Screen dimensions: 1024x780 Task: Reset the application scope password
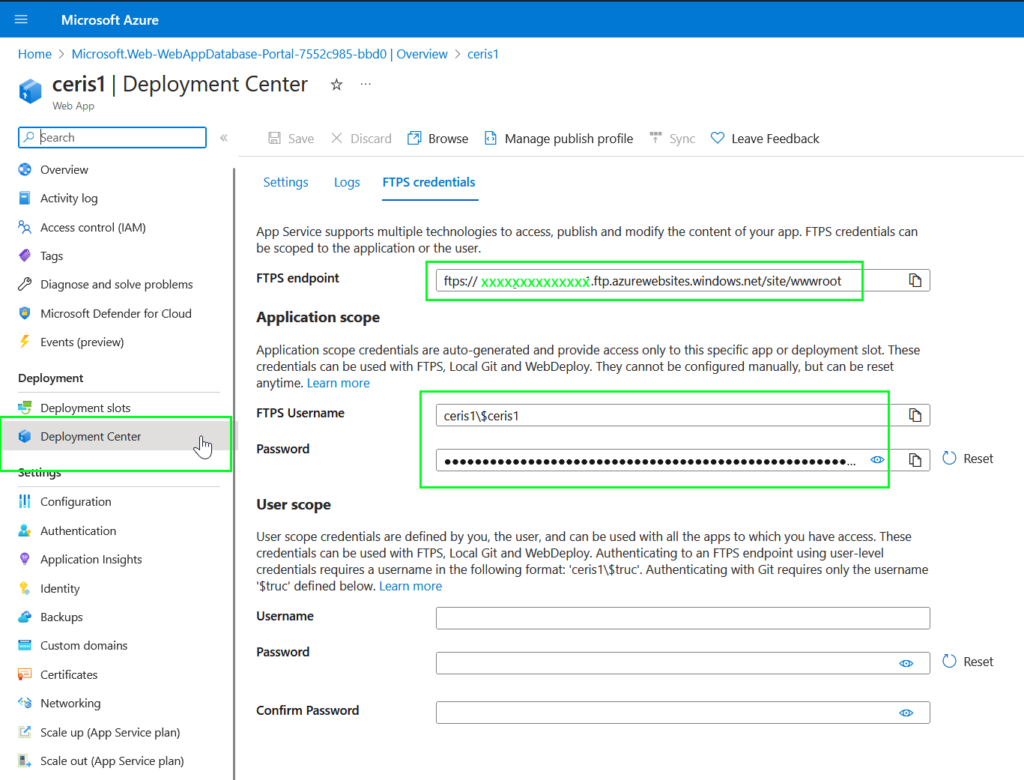(x=968, y=459)
